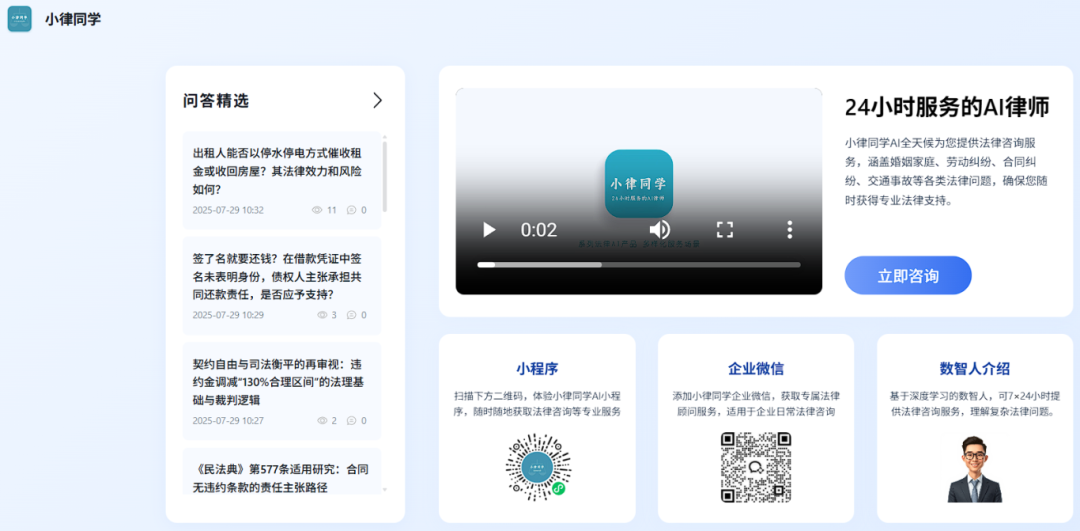Click the video progress bar
1080x531 pixels.
(638, 265)
